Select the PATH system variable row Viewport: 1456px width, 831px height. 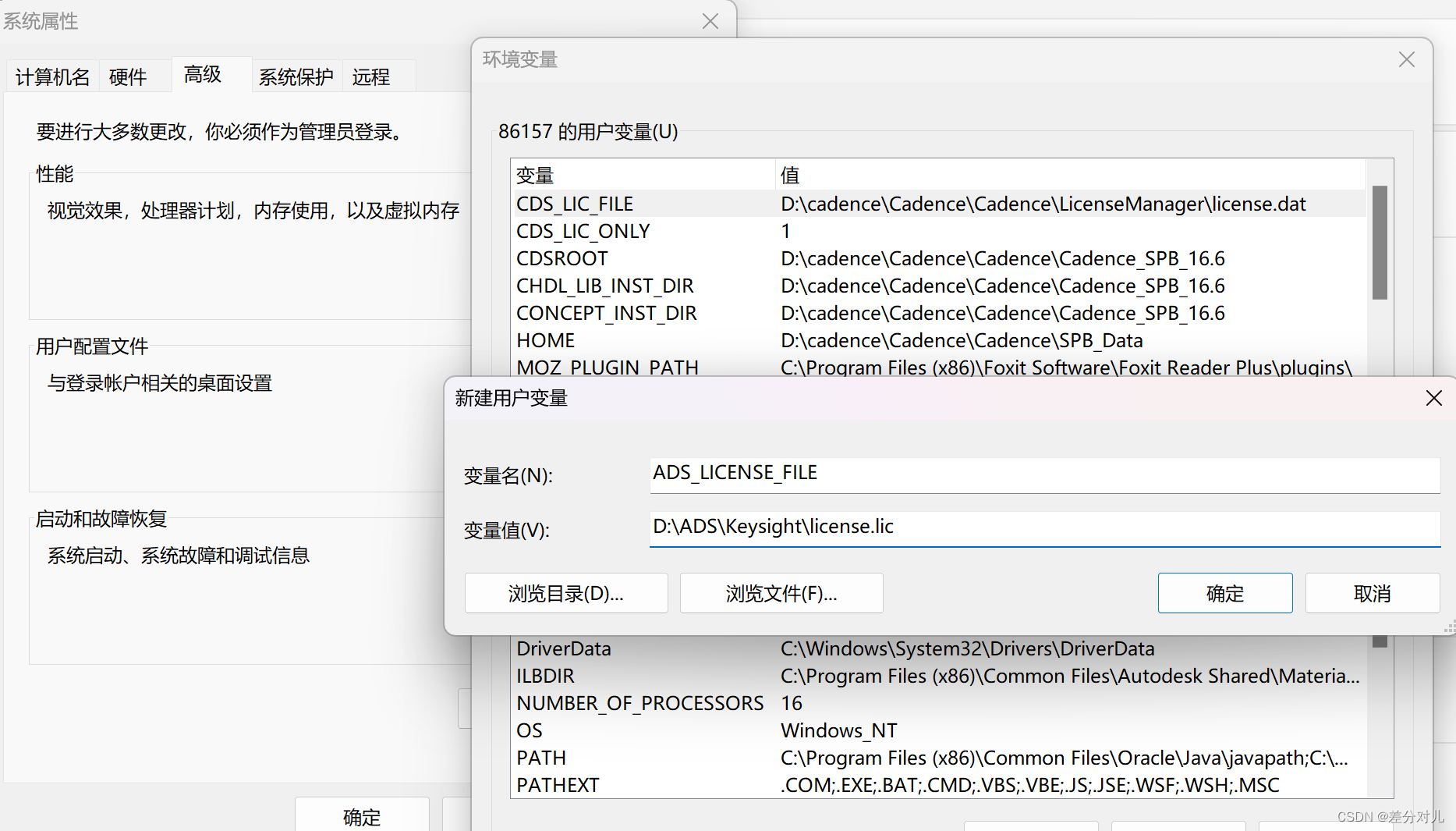click(x=940, y=758)
